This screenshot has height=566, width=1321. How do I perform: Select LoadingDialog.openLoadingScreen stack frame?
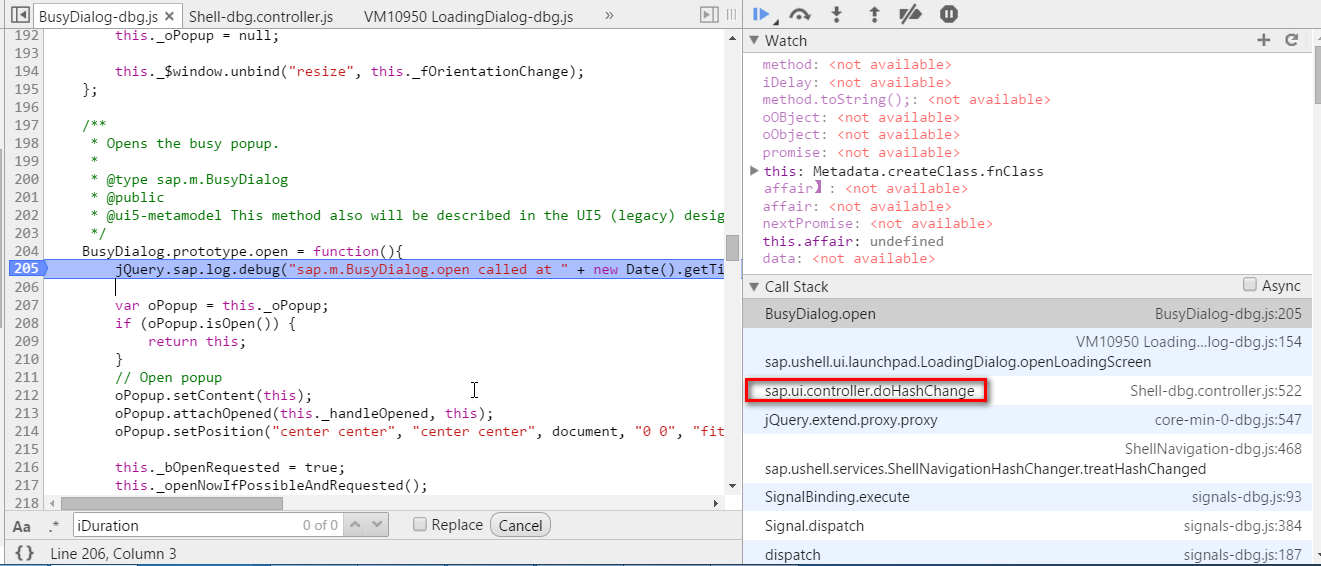pyautogui.click(x=1027, y=352)
